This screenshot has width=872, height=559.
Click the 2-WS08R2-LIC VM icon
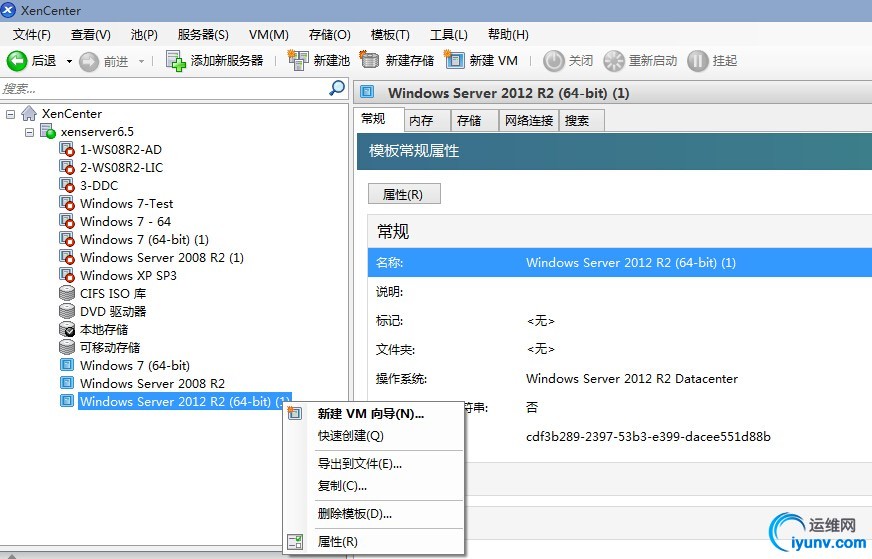pyautogui.click(x=67, y=167)
